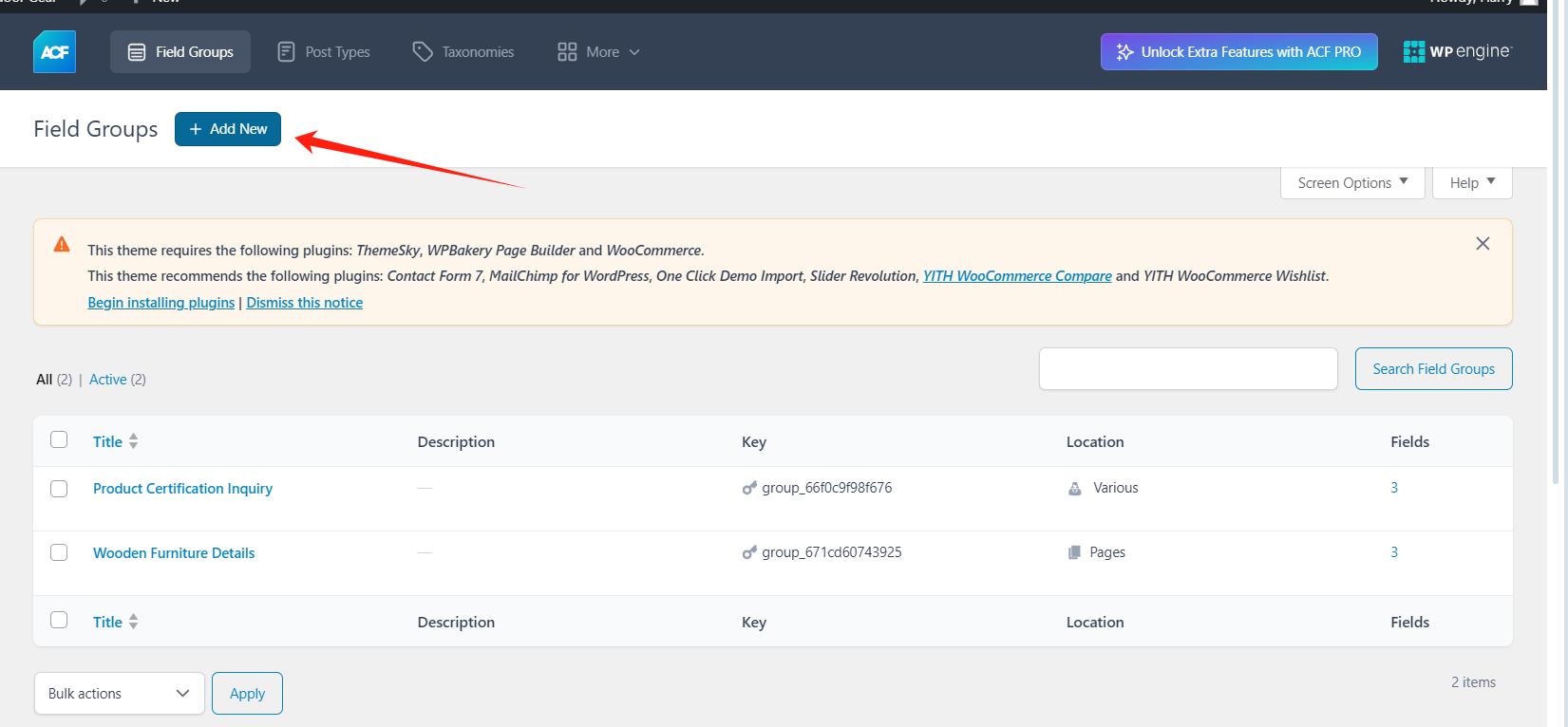This screenshot has height=727, width=1568.
Task: Click the More grid icon
Action: pyautogui.click(x=567, y=52)
